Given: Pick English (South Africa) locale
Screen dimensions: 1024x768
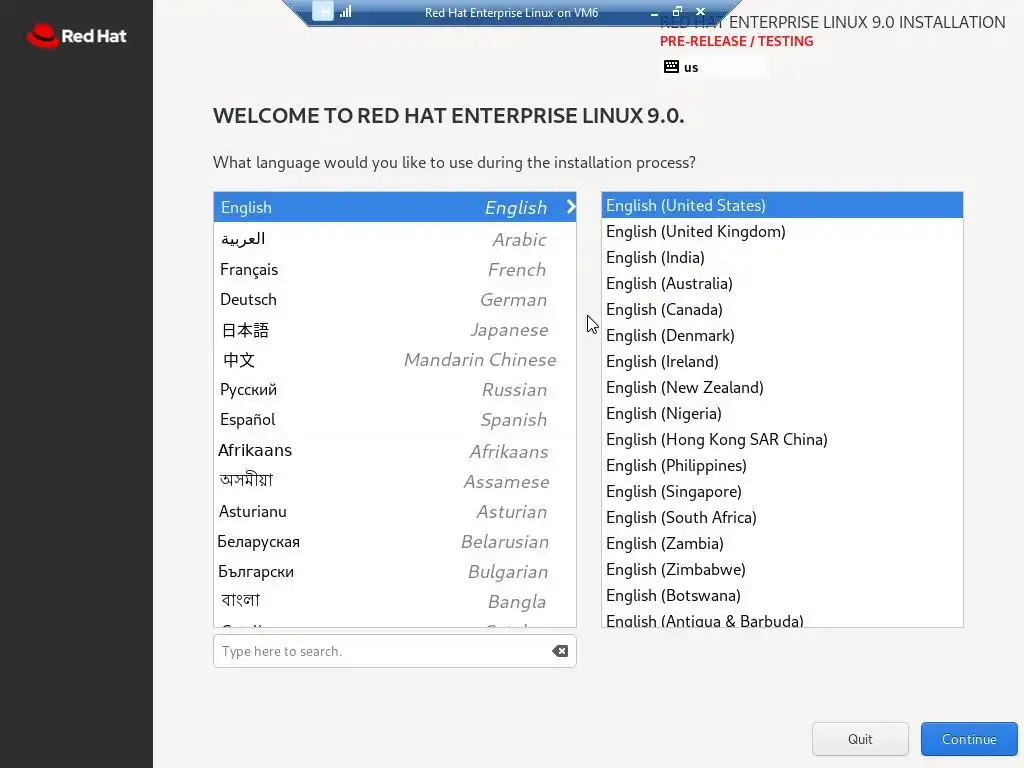Looking at the screenshot, I should (x=782, y=517).
